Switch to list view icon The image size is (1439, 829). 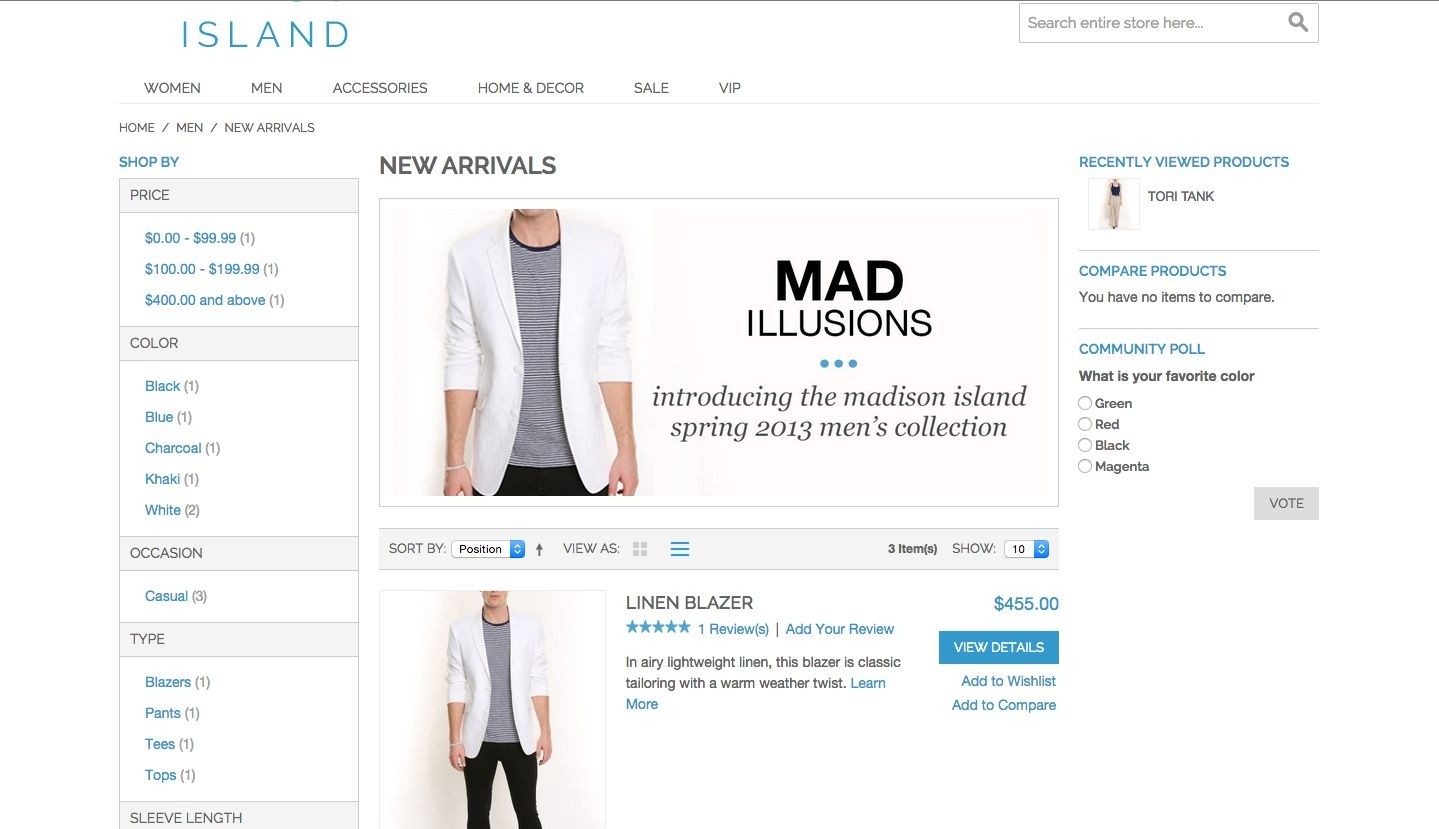coord(680,549)
